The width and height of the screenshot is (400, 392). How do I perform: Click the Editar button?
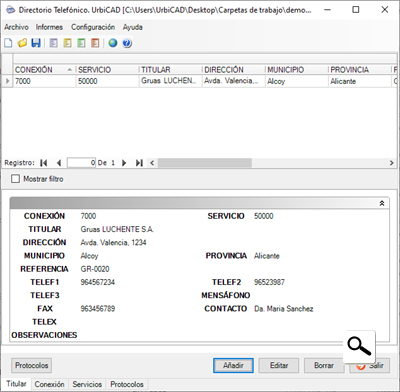point(279,365)
